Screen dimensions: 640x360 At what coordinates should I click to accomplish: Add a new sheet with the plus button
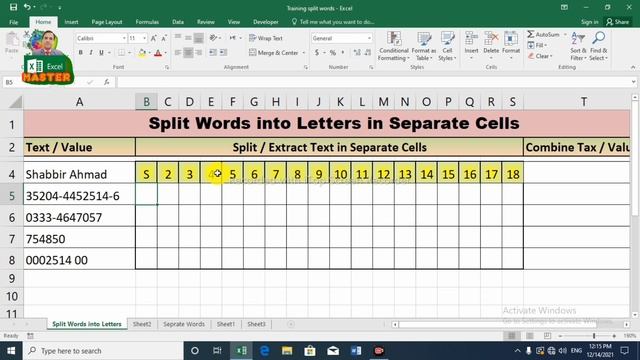pos(291,324)
